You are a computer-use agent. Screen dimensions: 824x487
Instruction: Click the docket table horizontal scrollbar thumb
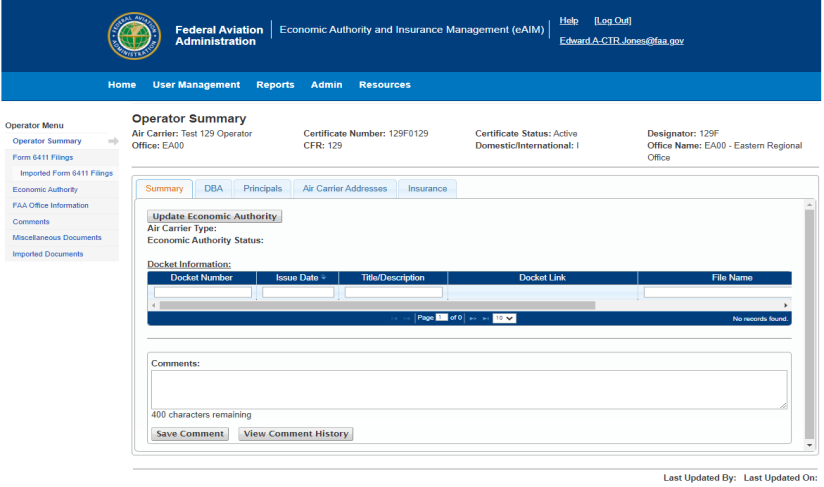(377, 305)
